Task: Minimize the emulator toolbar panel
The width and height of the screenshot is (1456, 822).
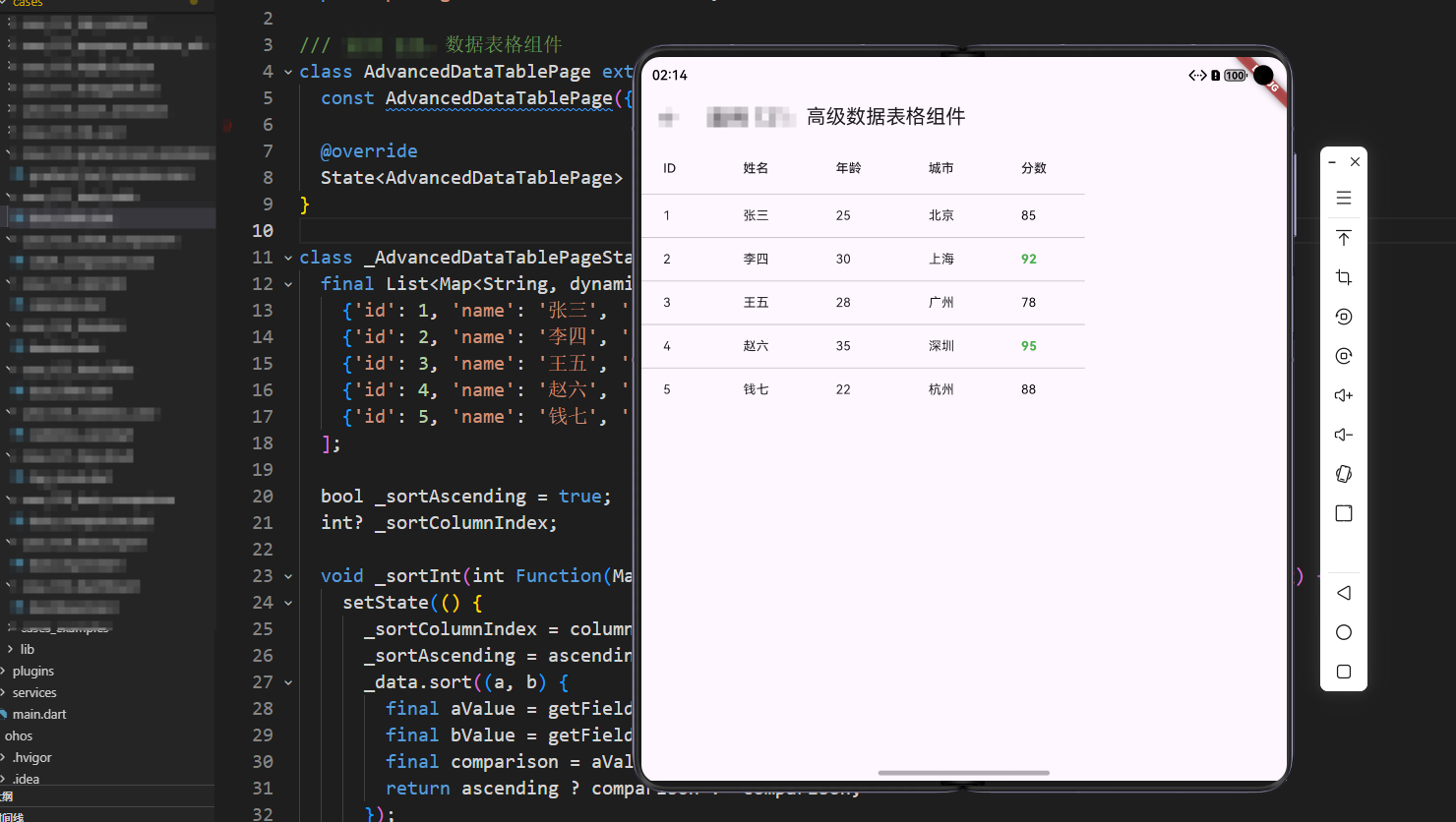Action: pyautogui.click(x=1332, y=162)
